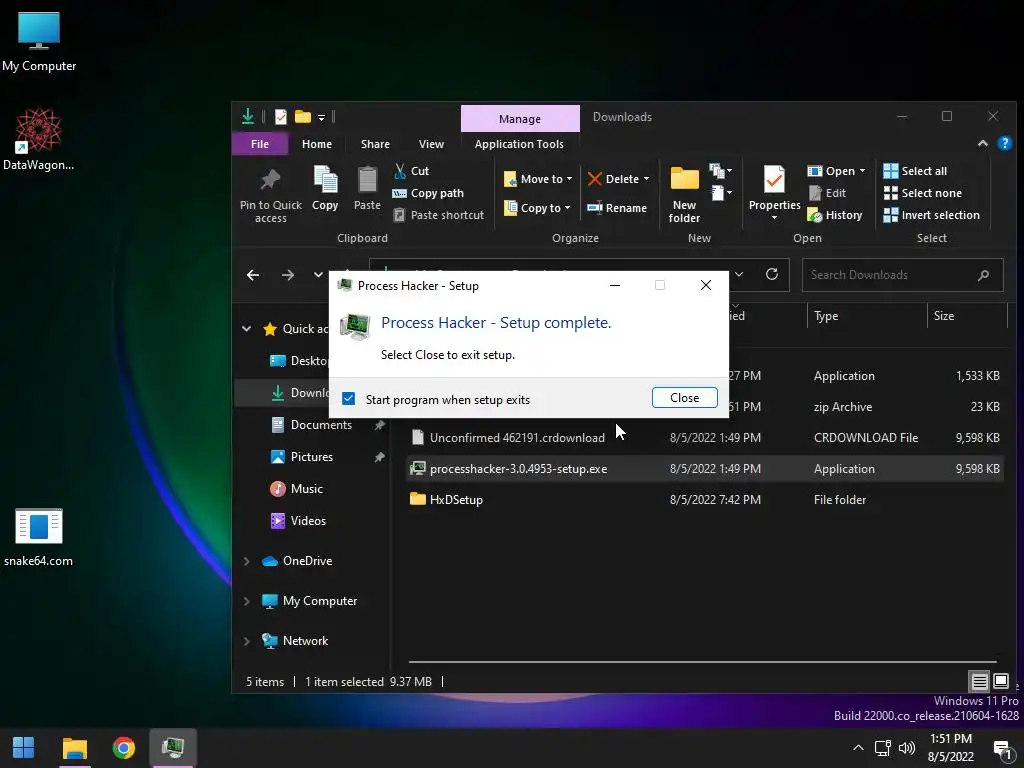Open taskbar clock and date
The width and height of the screenshot is (1024, 768).
pos(950,748)
